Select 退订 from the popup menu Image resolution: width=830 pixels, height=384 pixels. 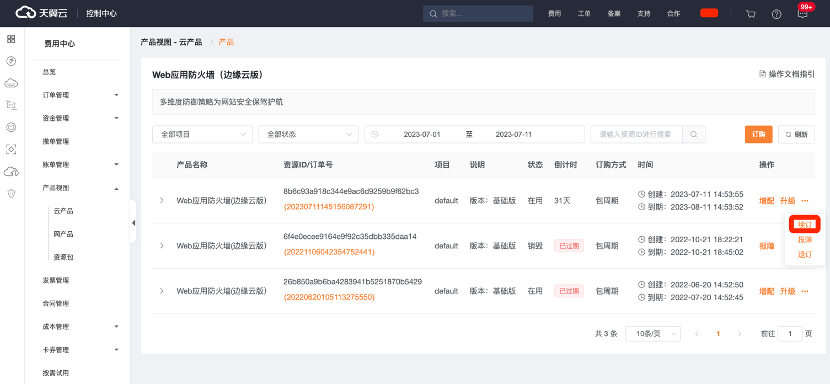pos(805,255)
